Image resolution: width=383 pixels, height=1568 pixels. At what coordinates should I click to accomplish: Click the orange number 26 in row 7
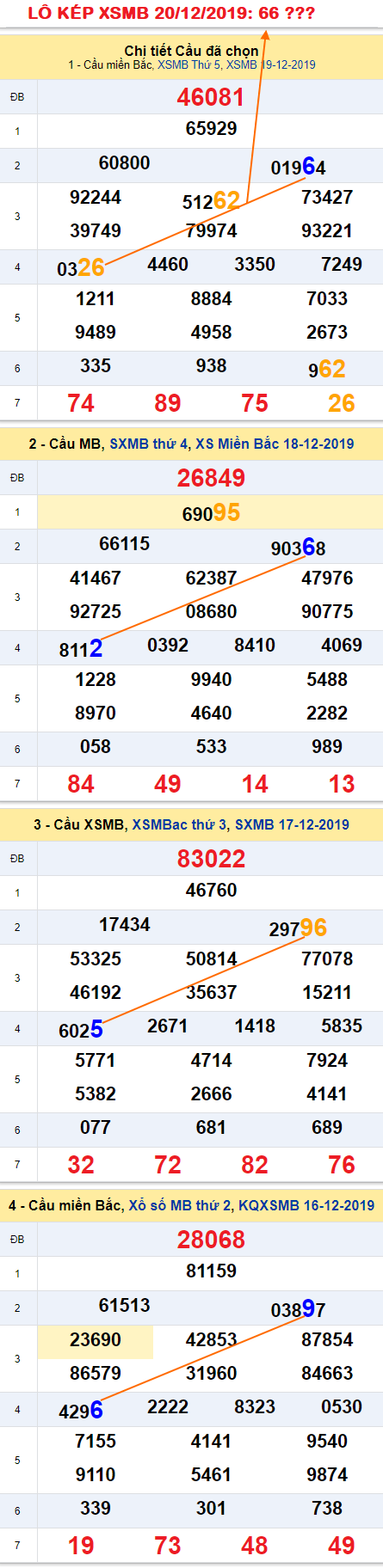point(342,403)
